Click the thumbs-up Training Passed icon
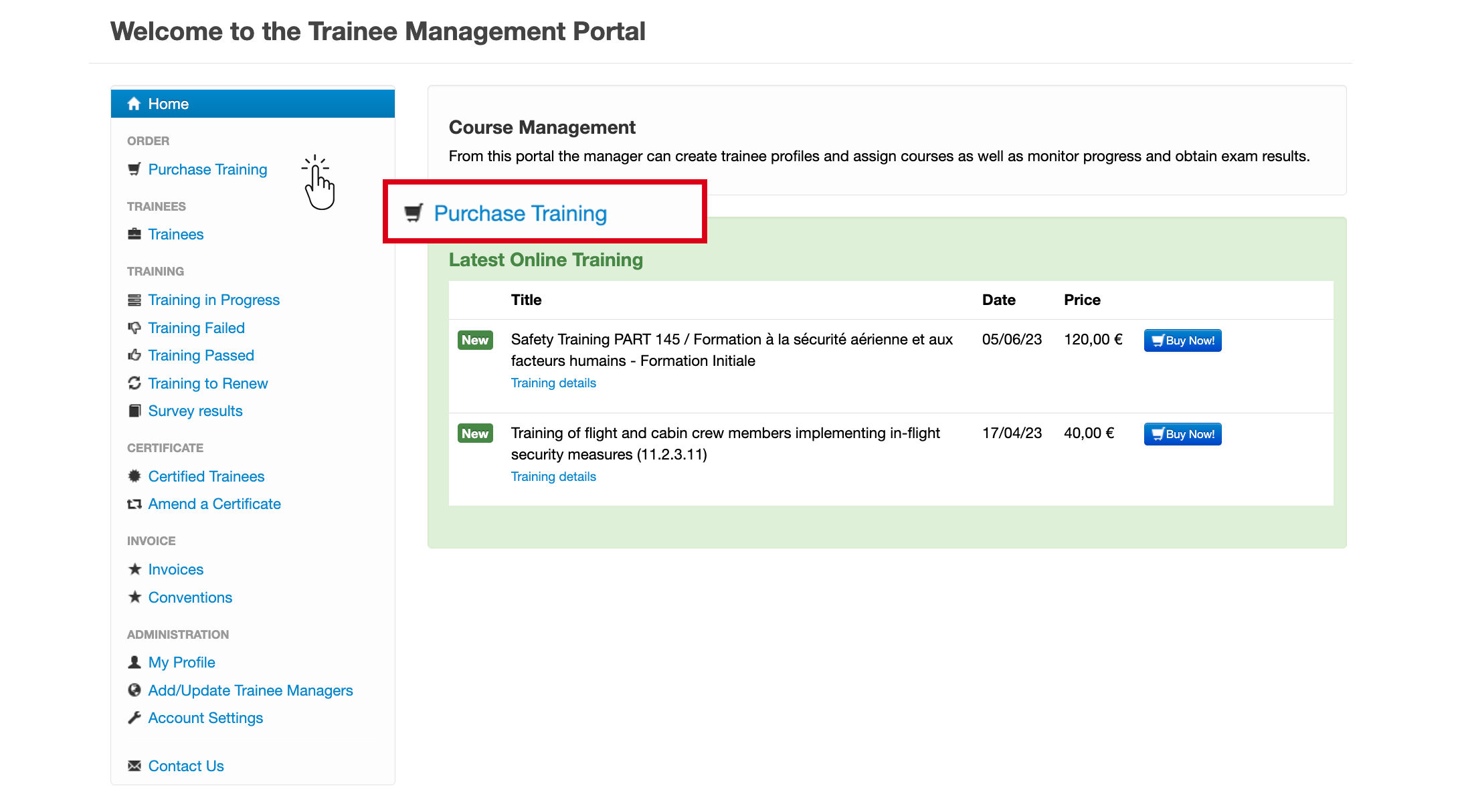Viewport: 1460px width, 812px height. click(134, 355)
